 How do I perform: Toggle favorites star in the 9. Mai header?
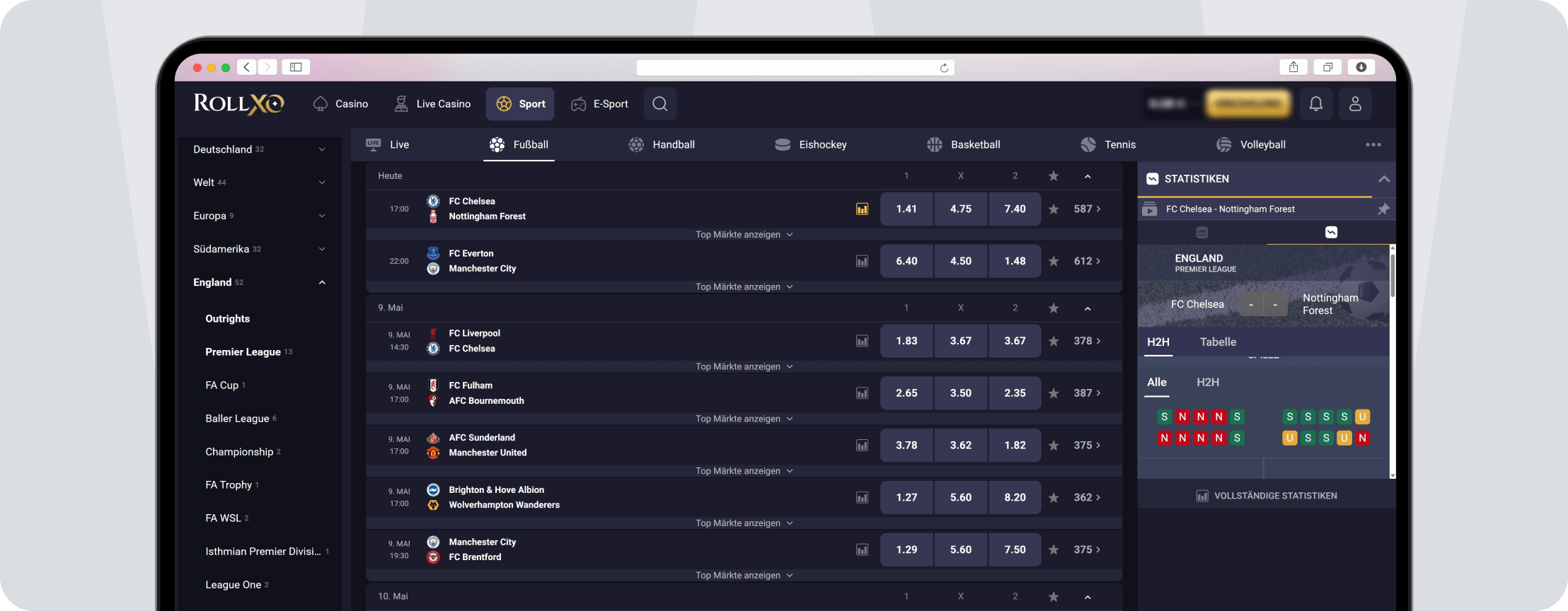[x=1054, y=308]
